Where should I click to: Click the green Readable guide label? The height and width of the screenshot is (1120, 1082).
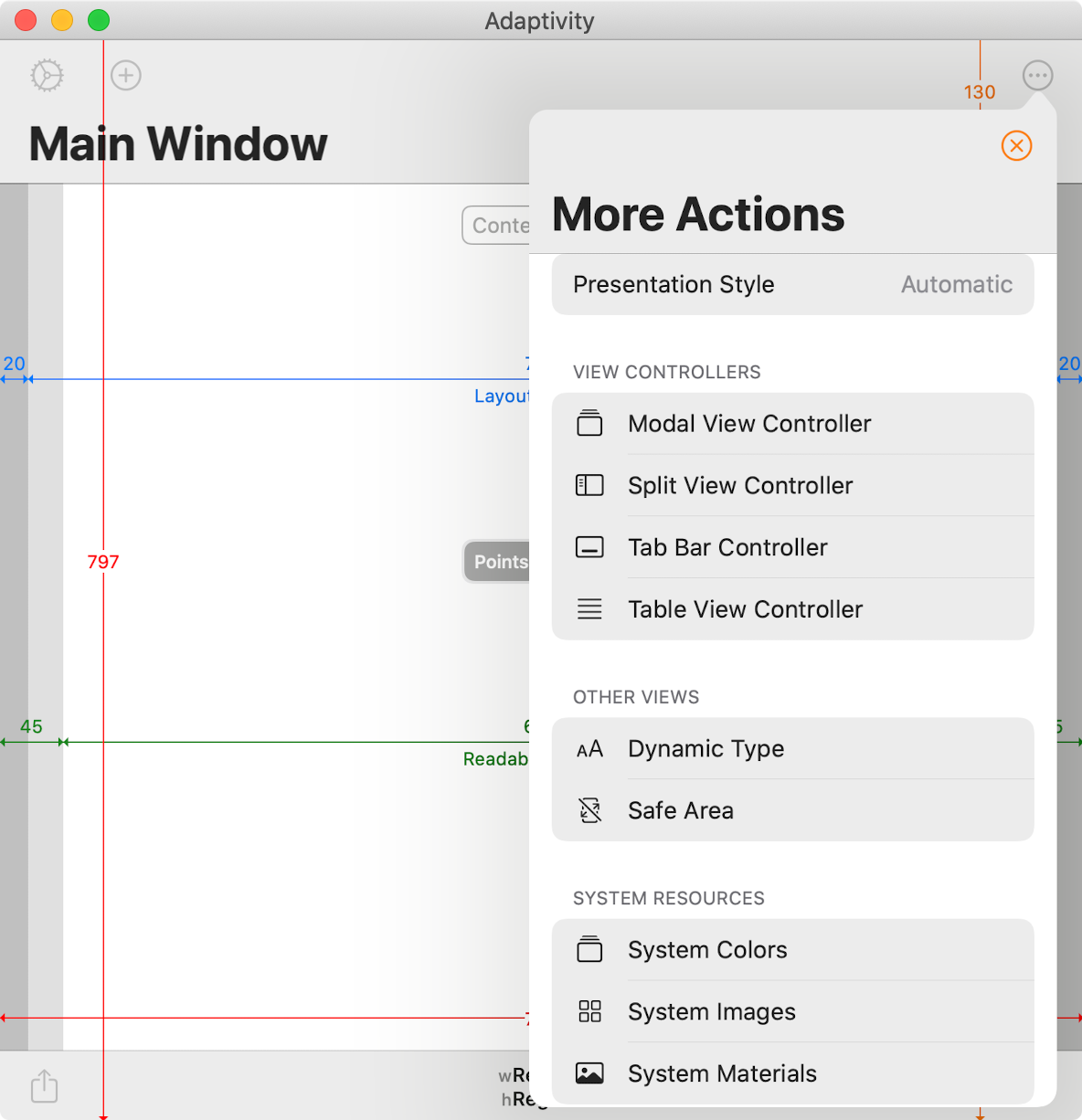coord(496,759)
